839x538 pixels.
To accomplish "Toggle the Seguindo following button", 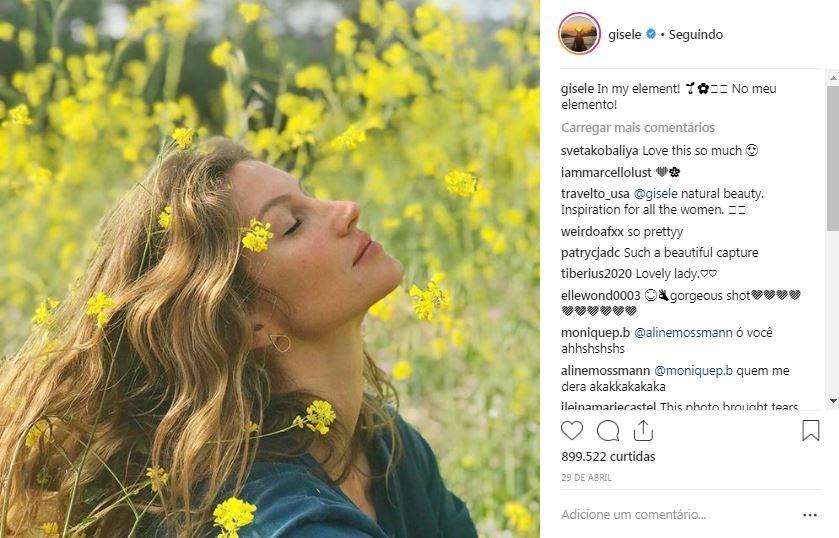I will (696, 35).
